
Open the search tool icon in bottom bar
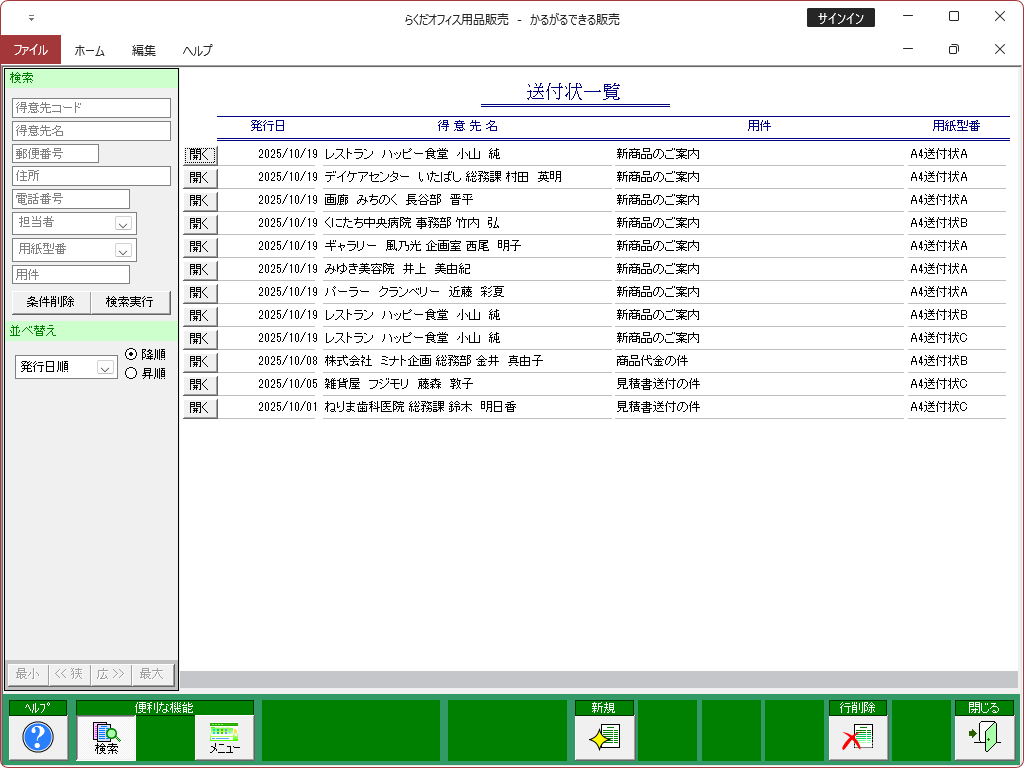click(106, 738)
